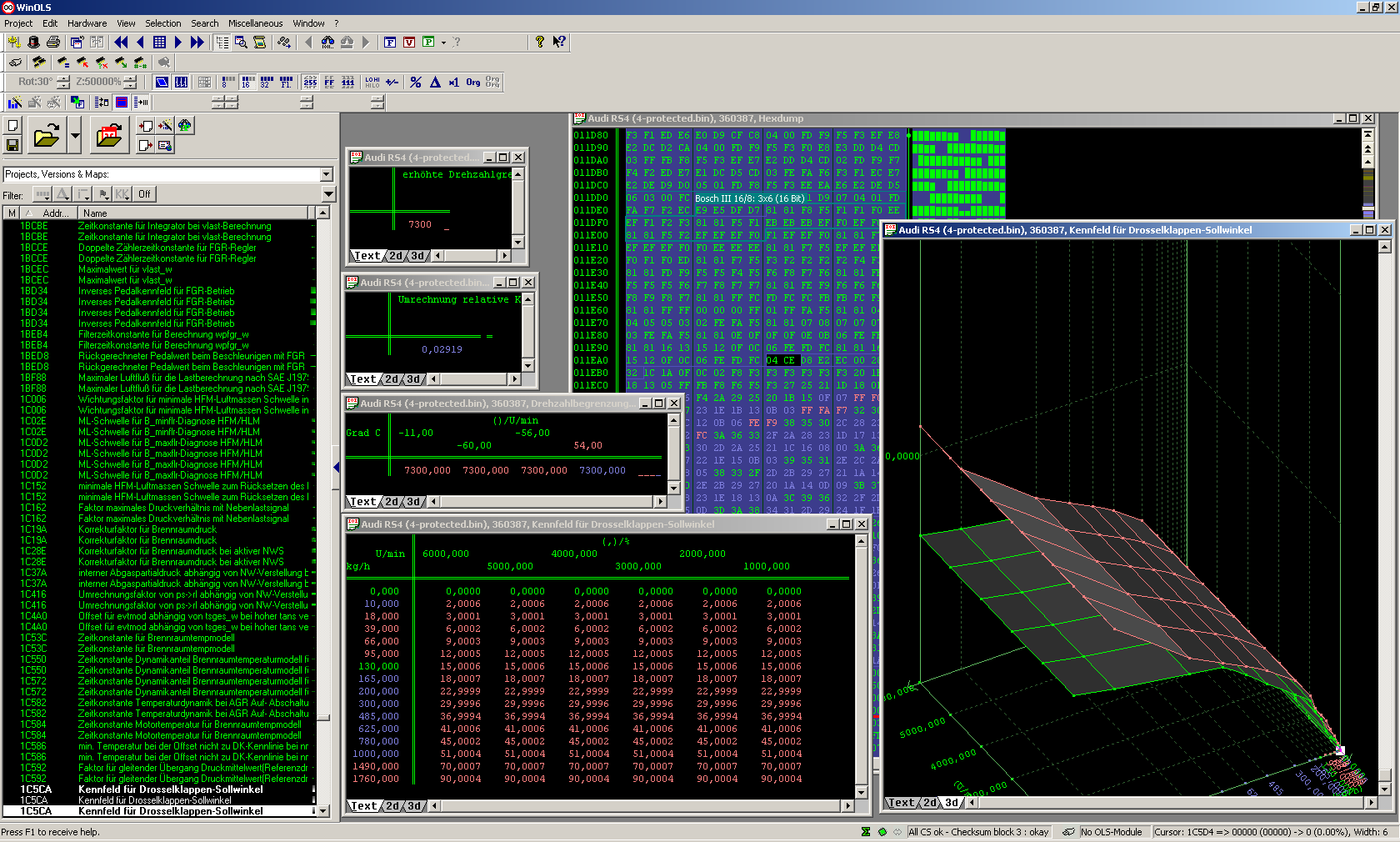Click the green P project icon
1400x842 pixels.
click(428, 42)
